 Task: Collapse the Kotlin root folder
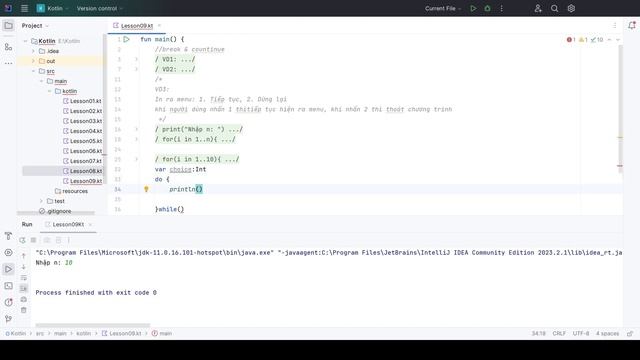click(x=25, y=41)
